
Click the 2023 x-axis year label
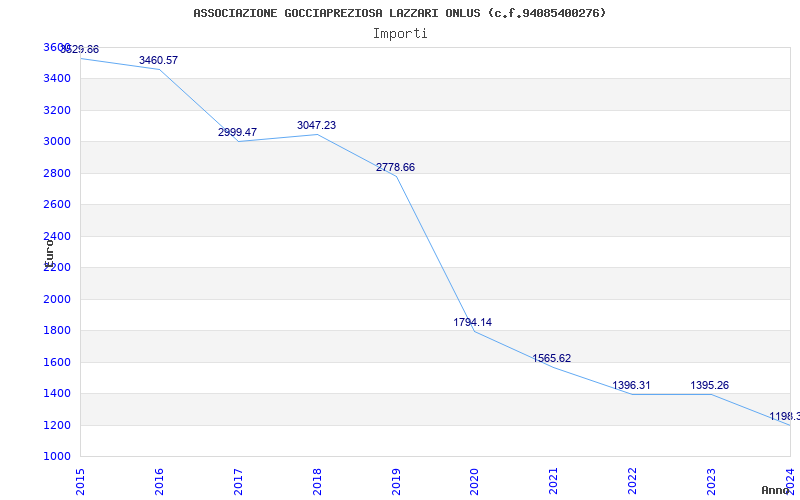coord(712,482)
